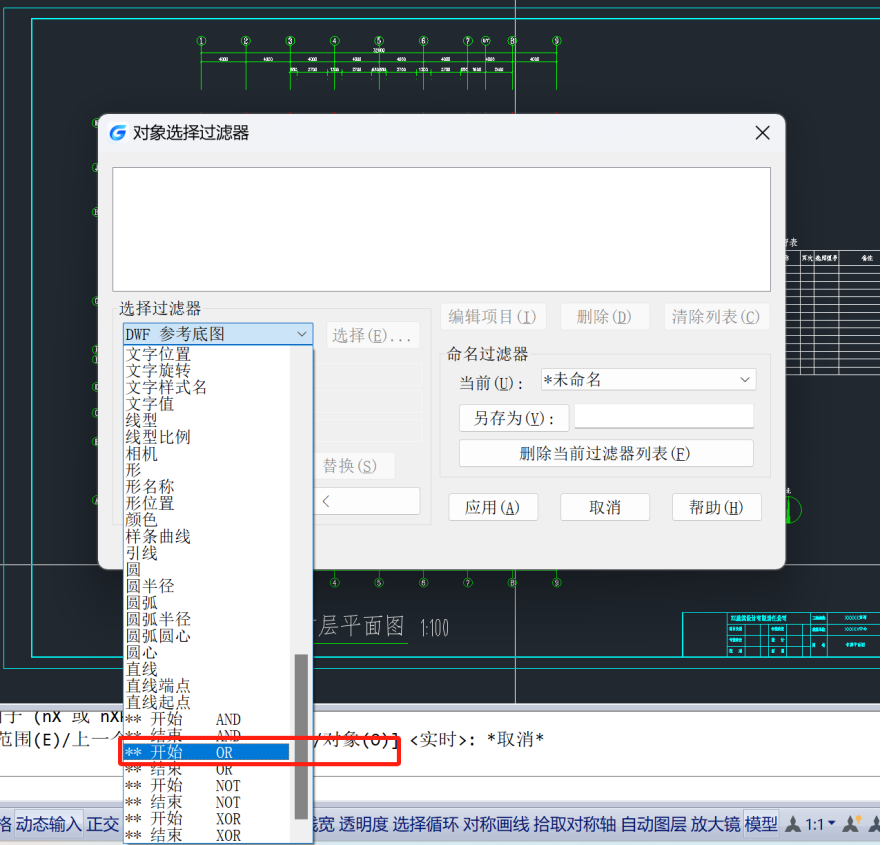881x845 pixels.
Task: Collapse the DWF 参考底图 filter dropdown
Action: 301,335
